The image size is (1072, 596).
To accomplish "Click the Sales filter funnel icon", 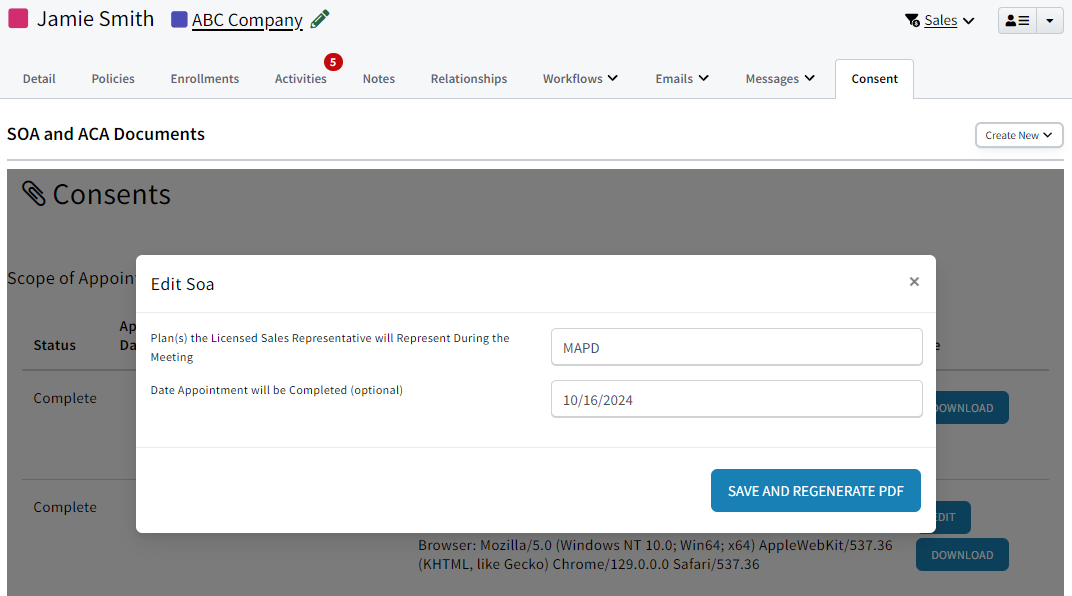I will click(x=912, y=21).
